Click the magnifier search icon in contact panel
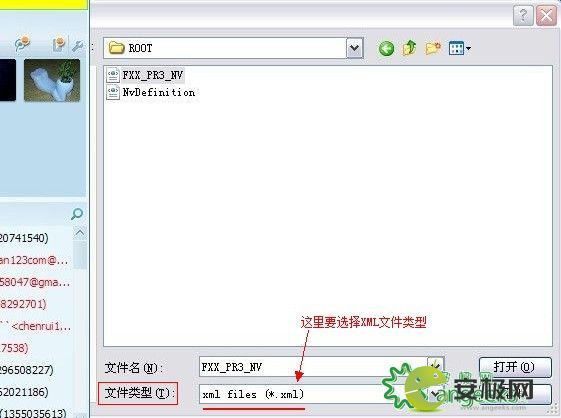Viewport: 561px width, 418px height. coord(77,214)
